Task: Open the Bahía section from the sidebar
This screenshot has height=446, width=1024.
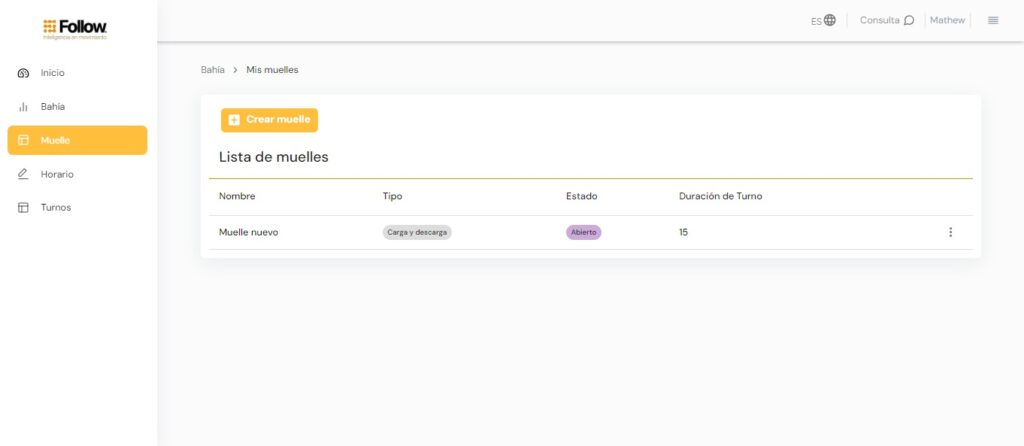Action: pyautogui.click(x=52, y=106)
